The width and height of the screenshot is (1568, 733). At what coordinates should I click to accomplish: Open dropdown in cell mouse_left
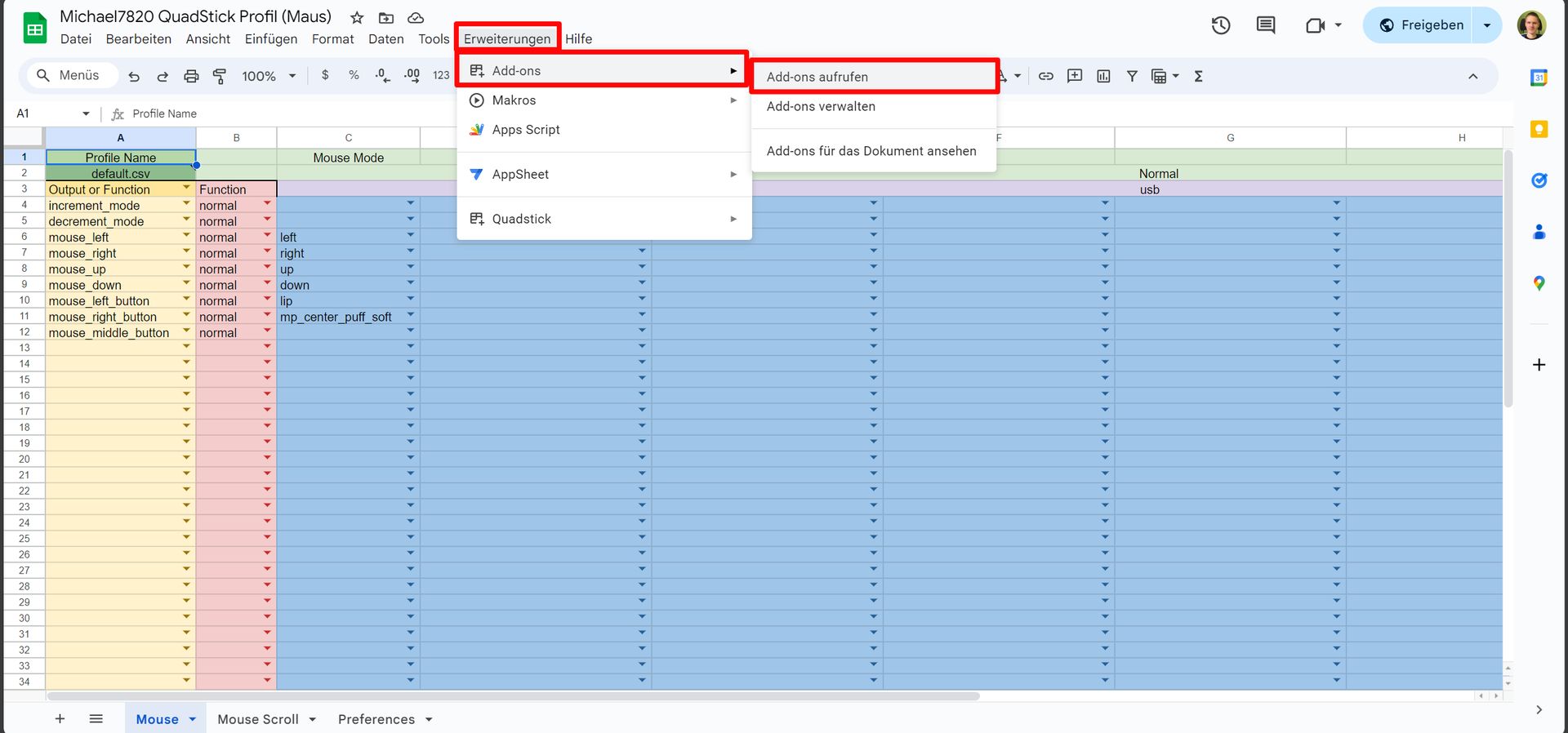pos(186,237)
